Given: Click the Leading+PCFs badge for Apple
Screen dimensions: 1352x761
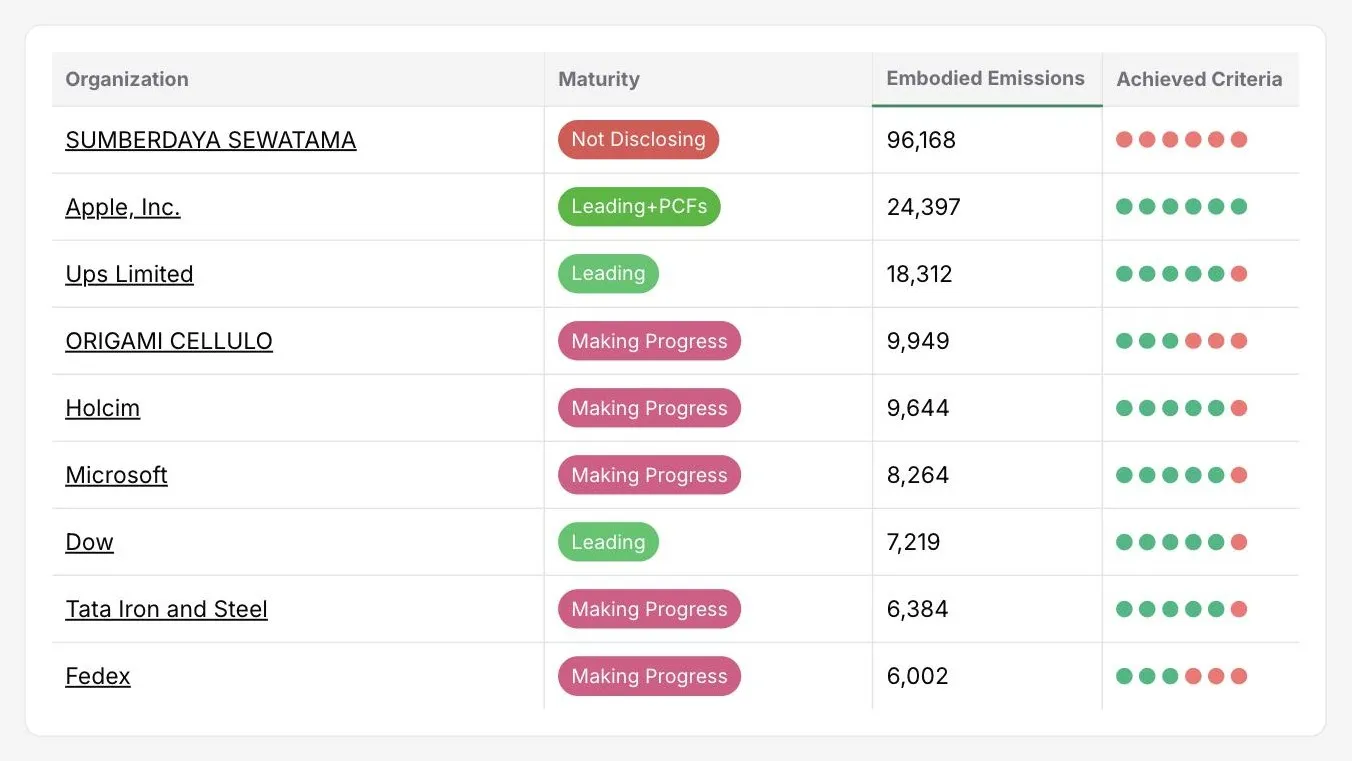Looking at the screenshot, I should click(x=639, y=207).
